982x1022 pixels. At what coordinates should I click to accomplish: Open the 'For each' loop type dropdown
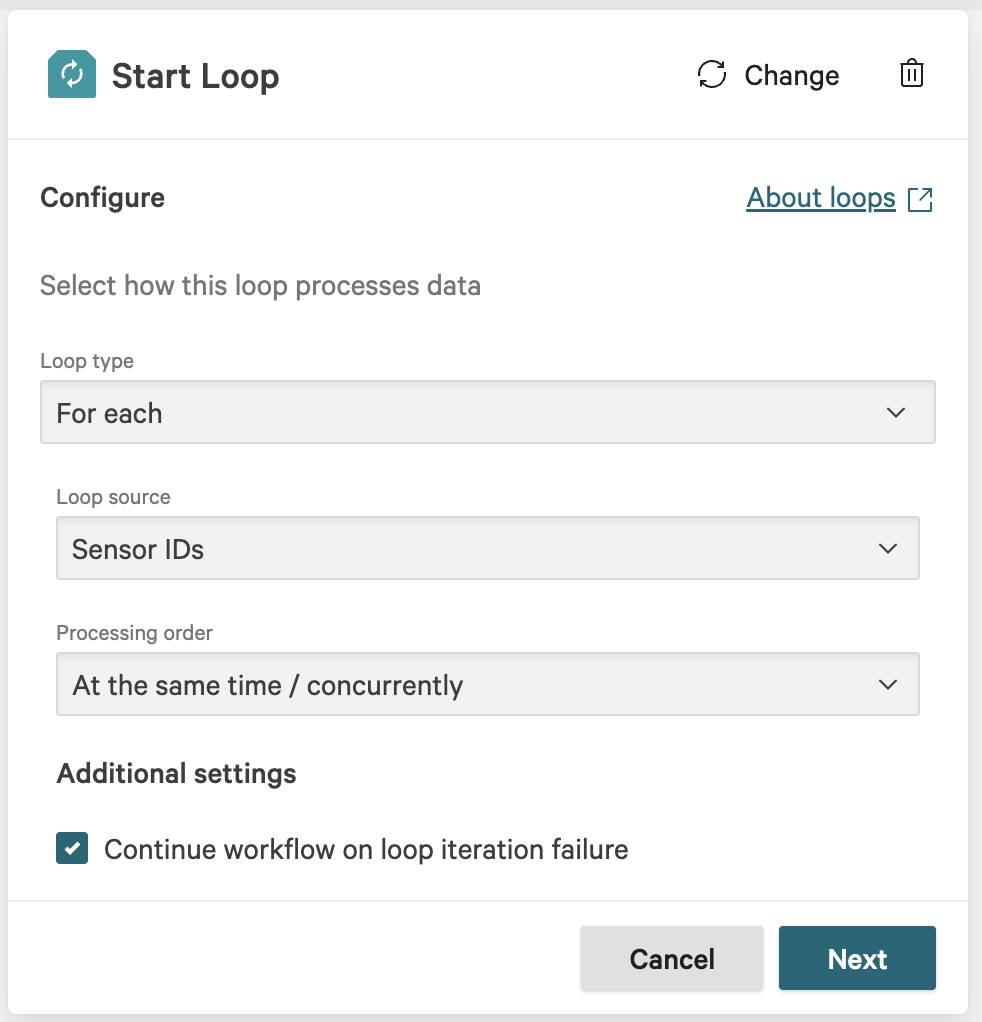pos(487,412)
